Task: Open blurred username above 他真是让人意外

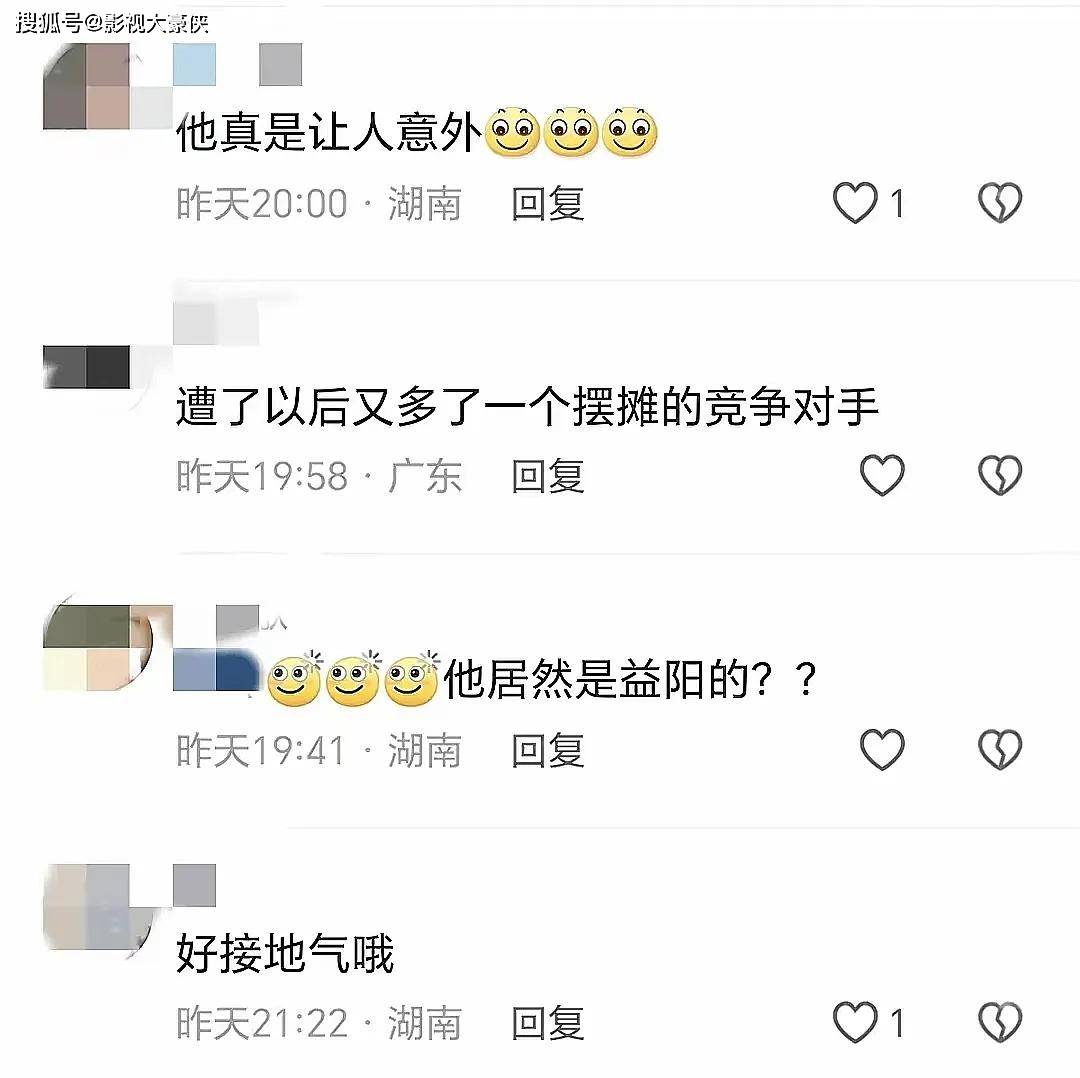Action: click(x=238, y=64)
